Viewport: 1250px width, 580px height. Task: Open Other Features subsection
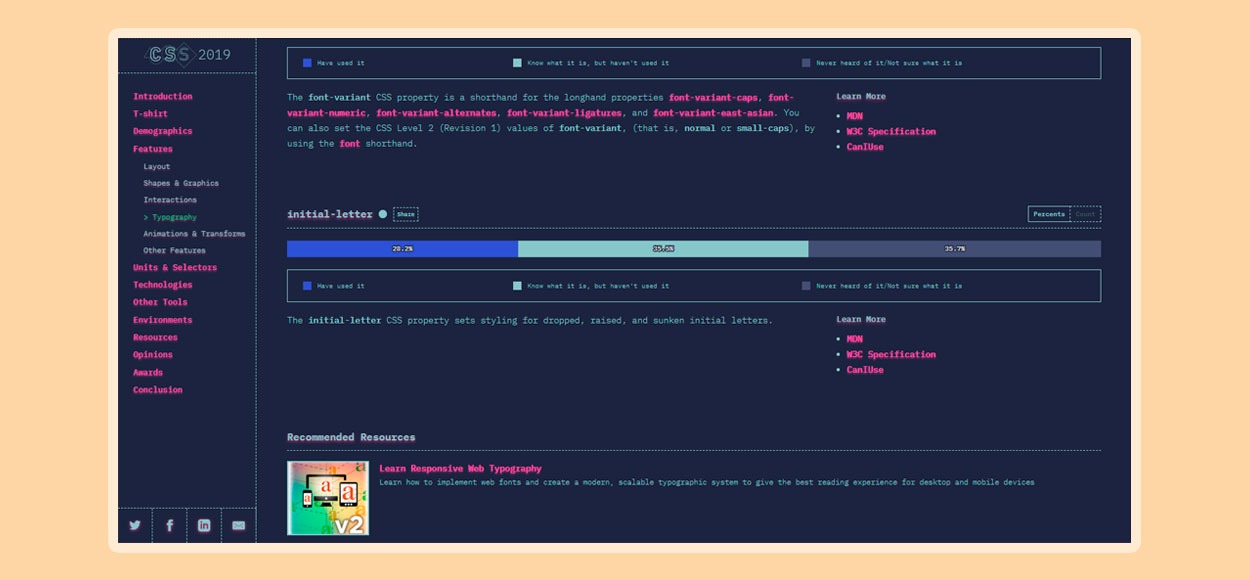tap(174, 250)
